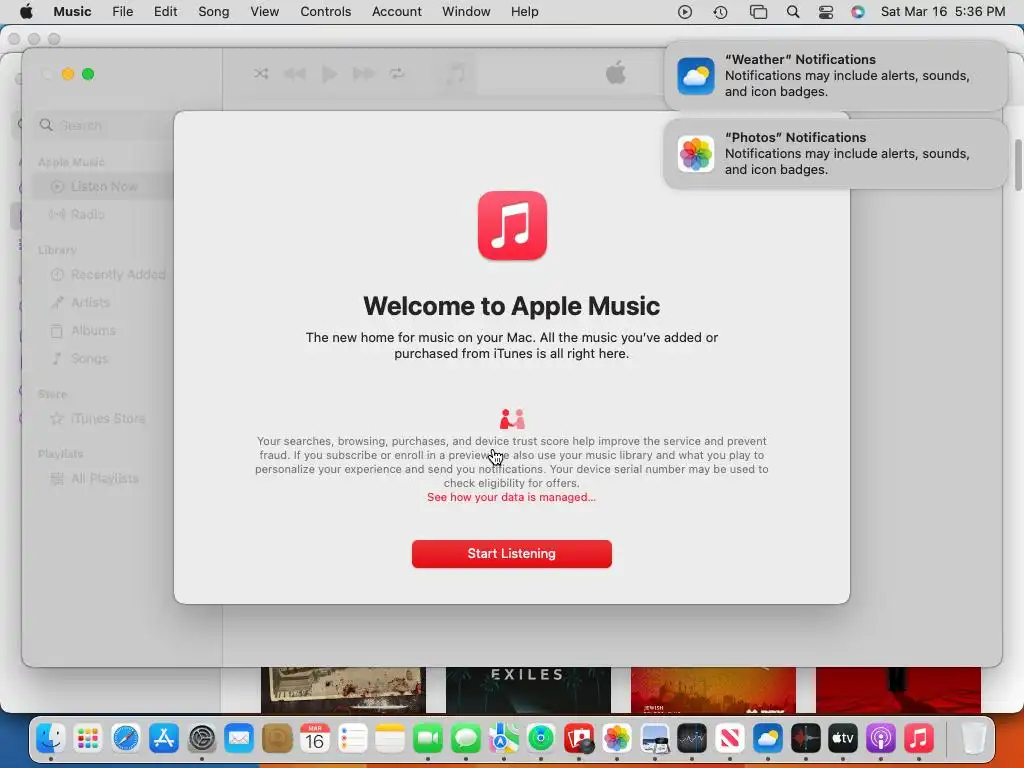Open Launchpad from the Dock
The width and height of the screenshot is (1024, 768).
(88, 739)
